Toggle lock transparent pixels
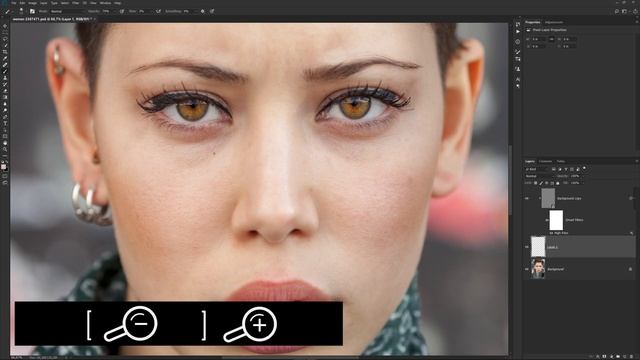Viewport: 640px width, 360px height. click(x=536, y=183)
